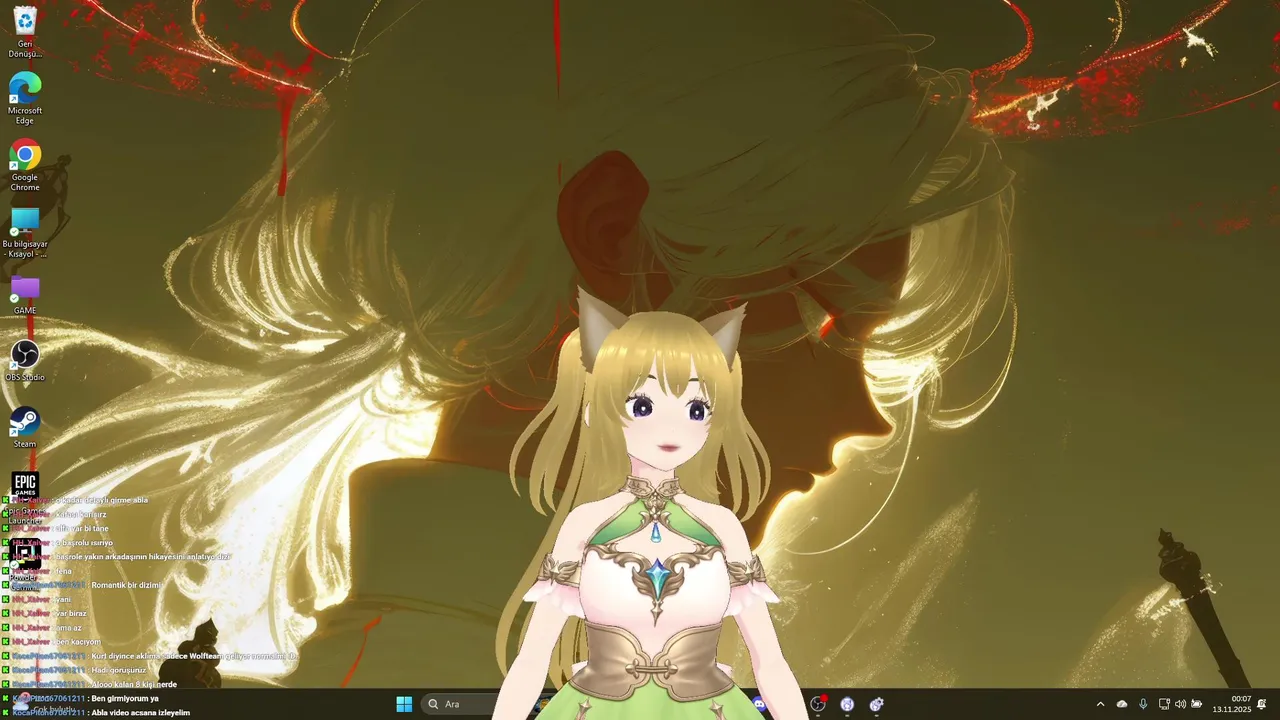The height and width of the screenshot is (720, 1280).
Task: Expand hidden system tray icons chevron
Action: point(1100,704)
